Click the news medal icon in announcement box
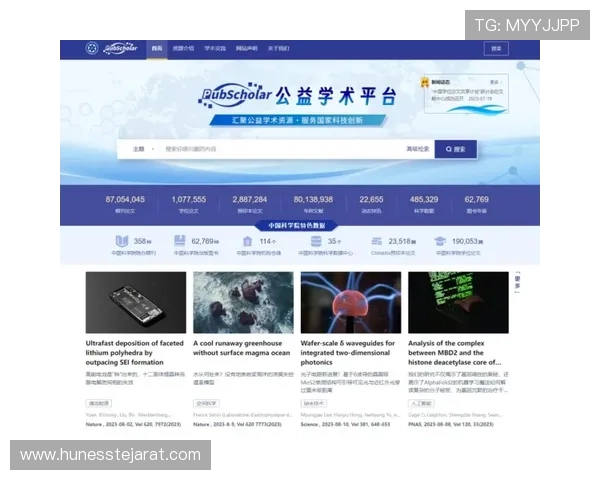600x480 pixels. [425, 82]
